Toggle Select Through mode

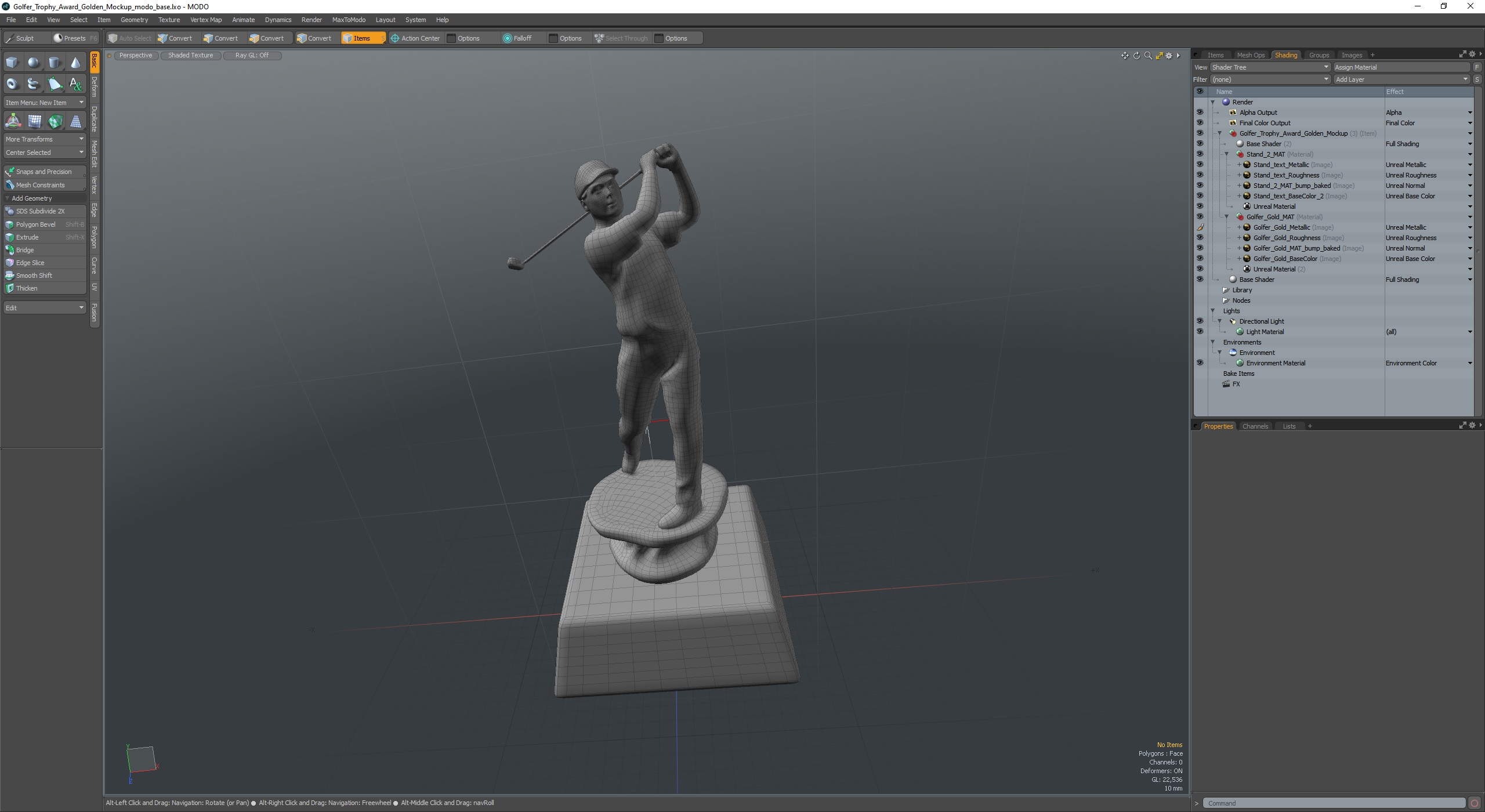click(621, 38)
